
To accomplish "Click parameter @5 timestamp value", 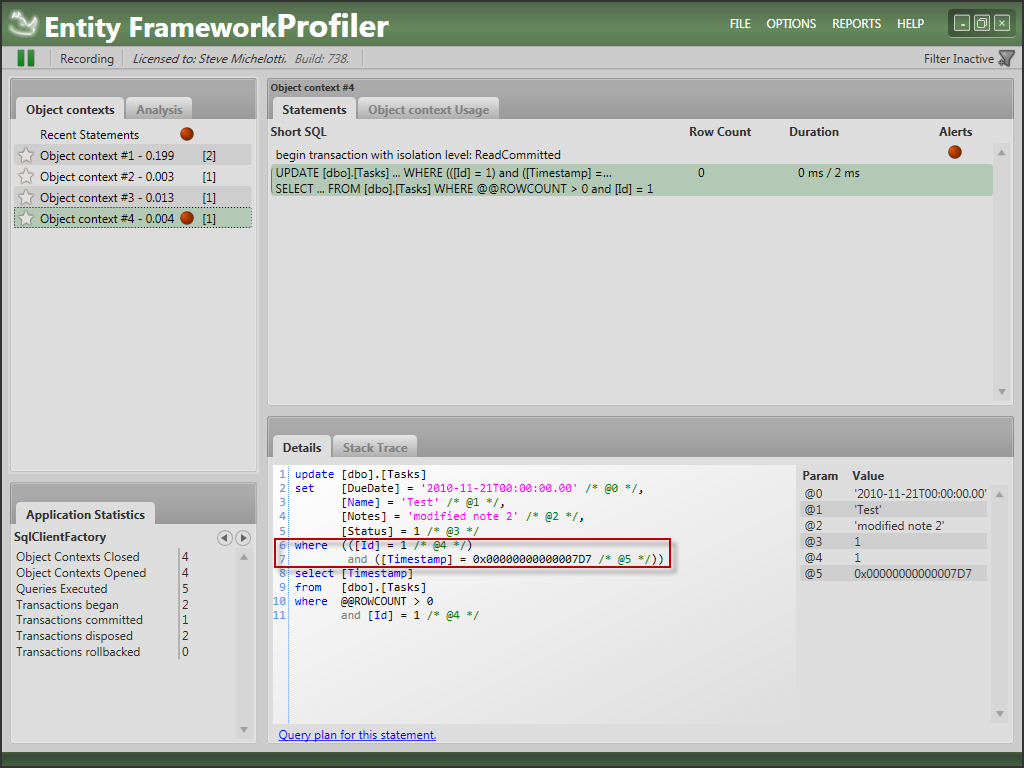I will pyautogui.click(x=912, y=573).
